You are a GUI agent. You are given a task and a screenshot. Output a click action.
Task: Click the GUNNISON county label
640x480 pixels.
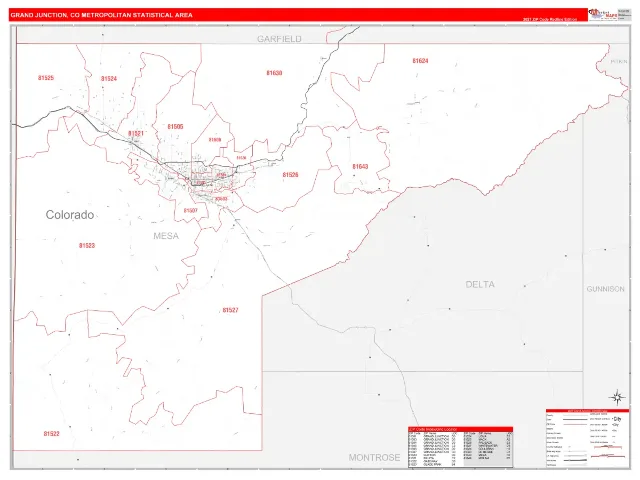point(605,289)
